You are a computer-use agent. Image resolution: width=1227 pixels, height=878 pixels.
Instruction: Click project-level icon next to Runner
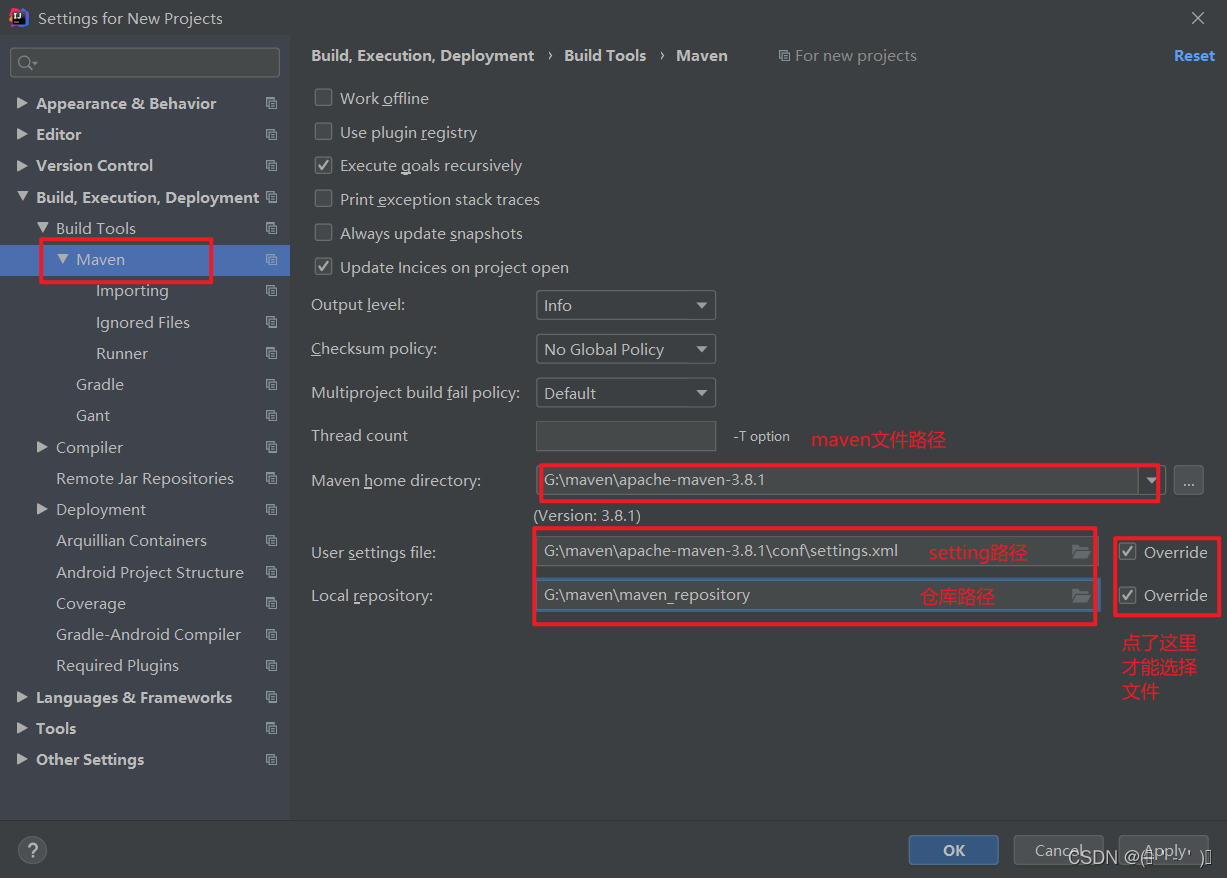271,353
